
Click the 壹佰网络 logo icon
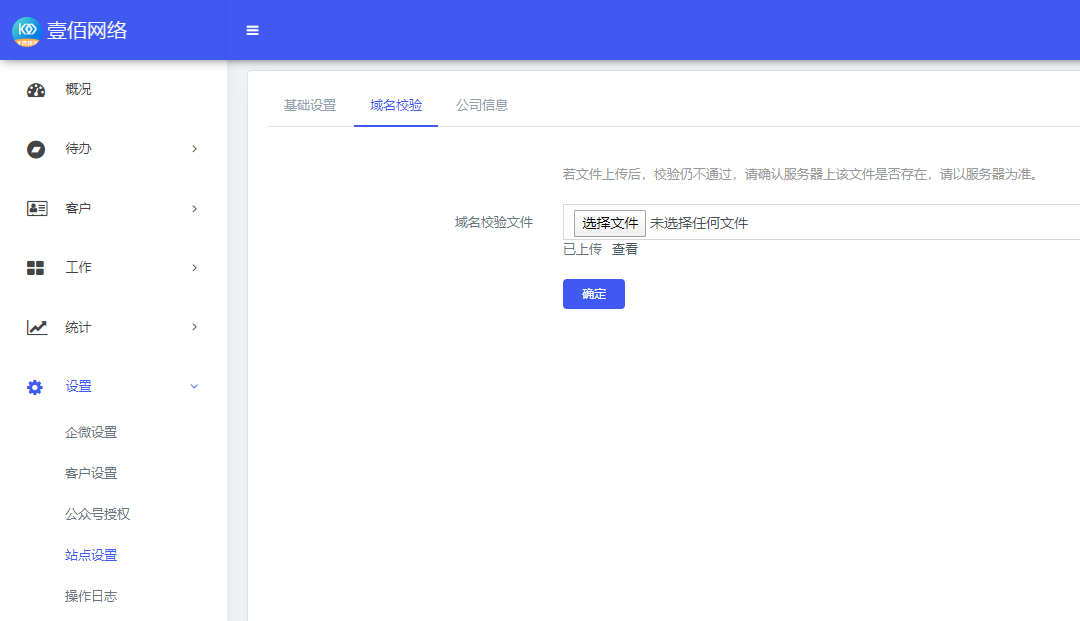[27, 31]
